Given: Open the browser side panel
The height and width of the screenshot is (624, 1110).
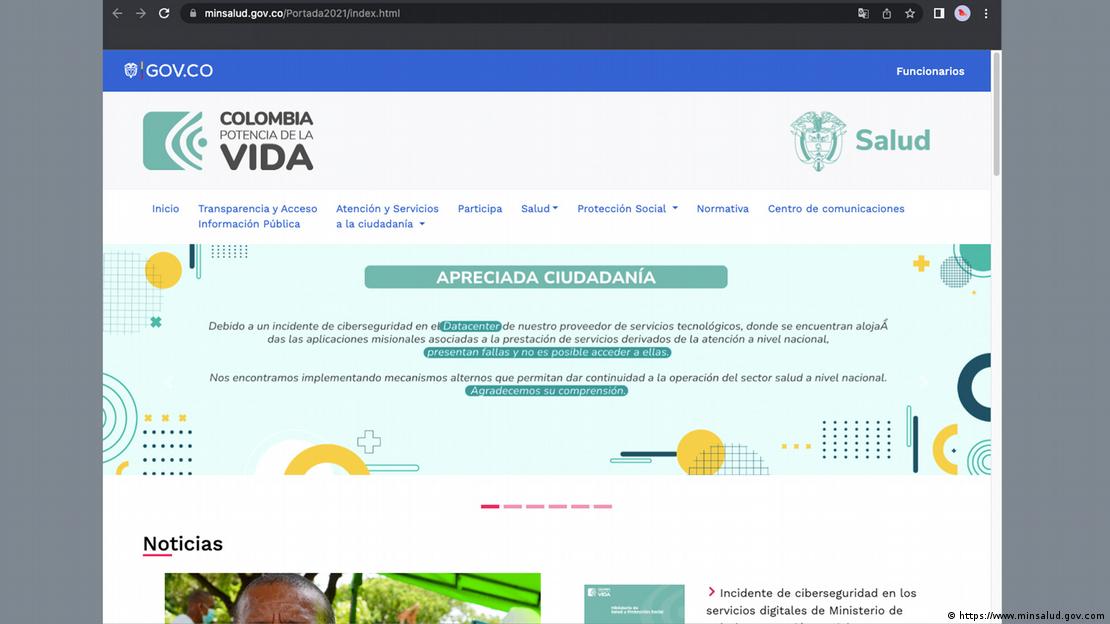Looking at the screenshot, I should (939, 13).
